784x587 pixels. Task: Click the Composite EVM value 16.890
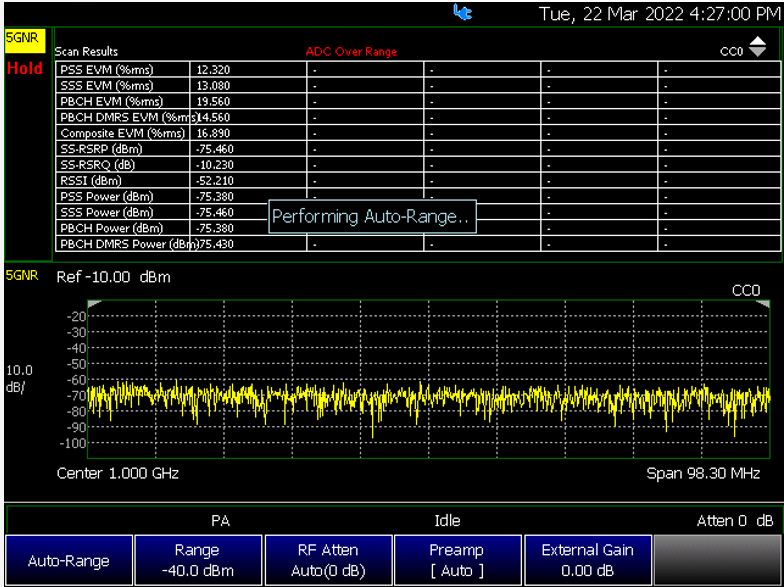[x=214, y=134]
